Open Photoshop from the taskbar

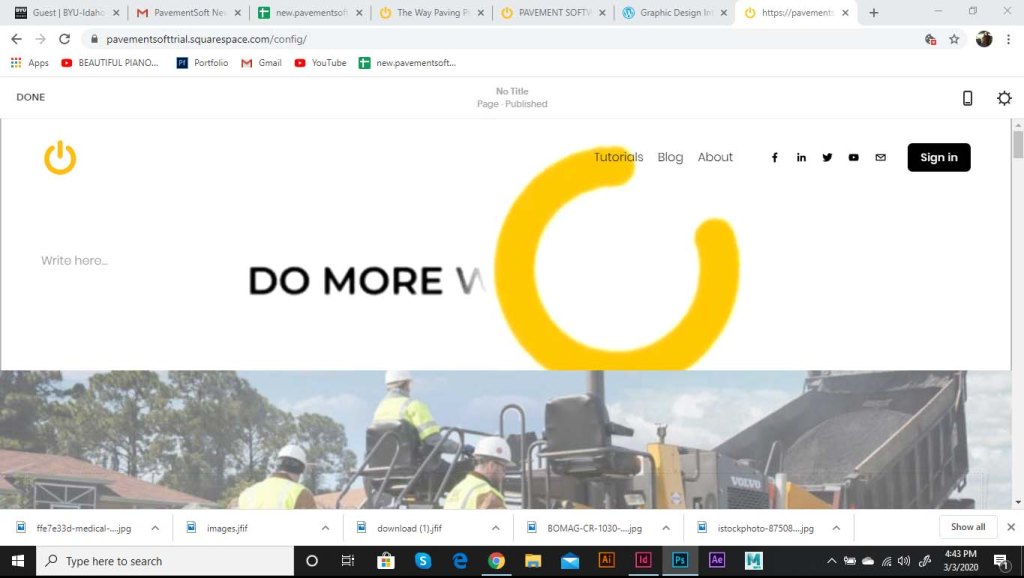[680, 560]
